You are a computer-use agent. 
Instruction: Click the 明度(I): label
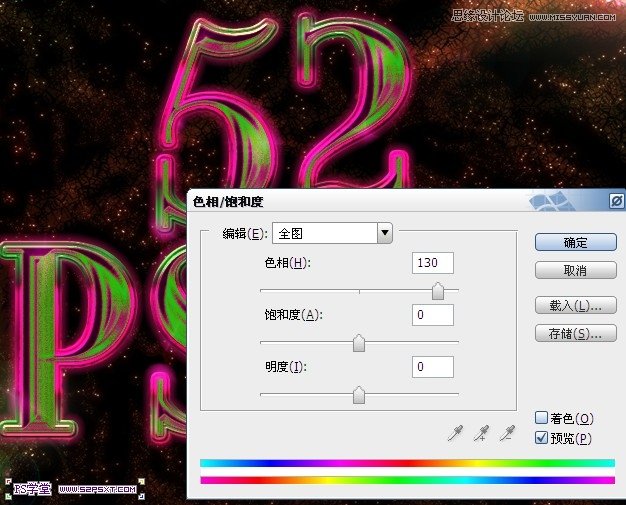click(x=286, y=366)
